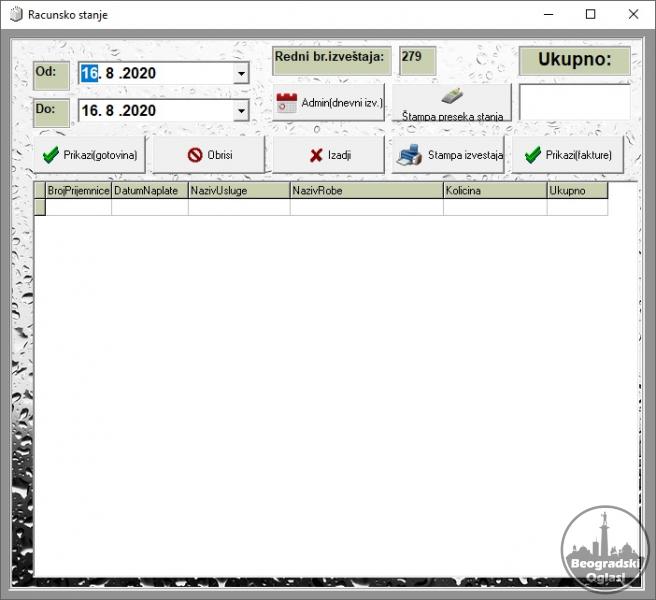Click the red X icon on Izadji
Viewport: 656px width, 600px height.
[x=316, y=155]
